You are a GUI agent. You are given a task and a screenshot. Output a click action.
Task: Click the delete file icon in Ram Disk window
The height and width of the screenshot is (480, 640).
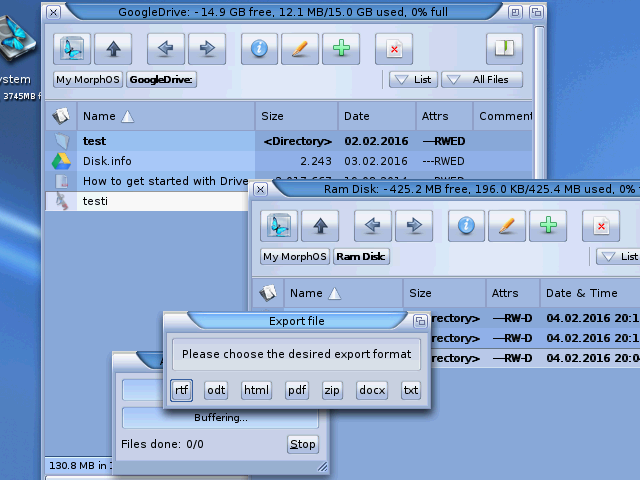[x=601, y=226]
